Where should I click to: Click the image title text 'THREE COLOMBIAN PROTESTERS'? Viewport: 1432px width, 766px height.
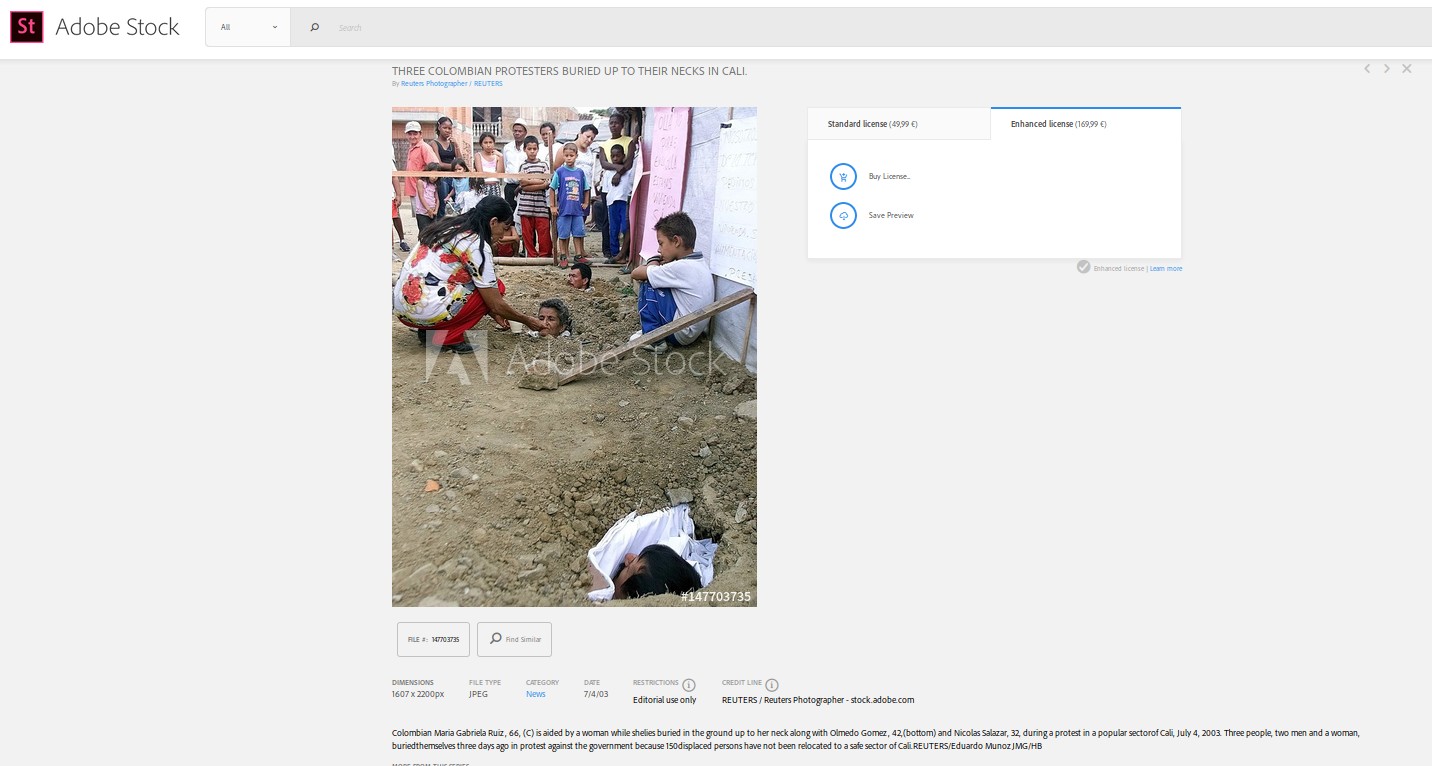pyautogui.click(x=569, y=71)
